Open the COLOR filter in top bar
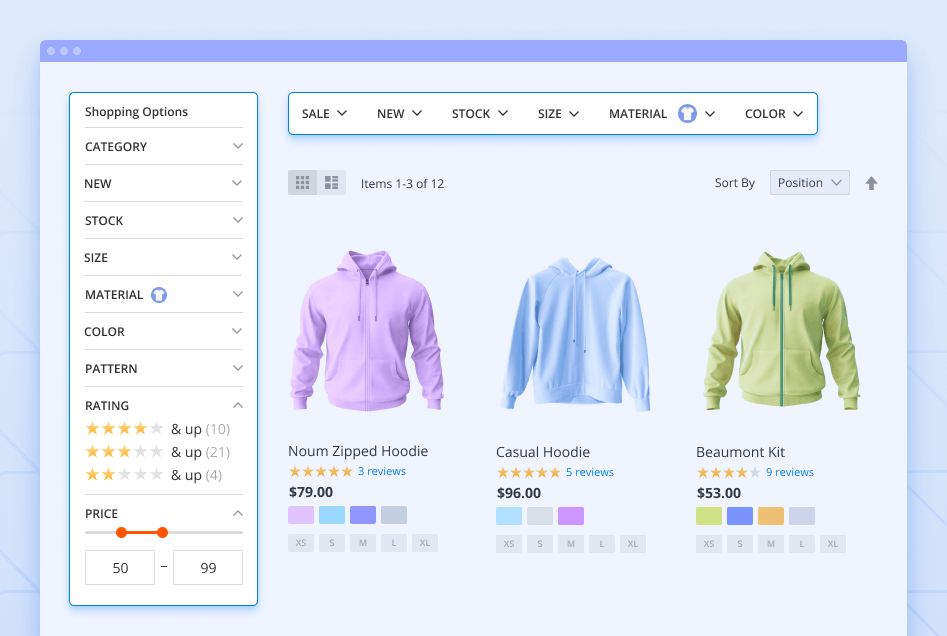Viewport: 947px width, 636px height. point(774,114)
